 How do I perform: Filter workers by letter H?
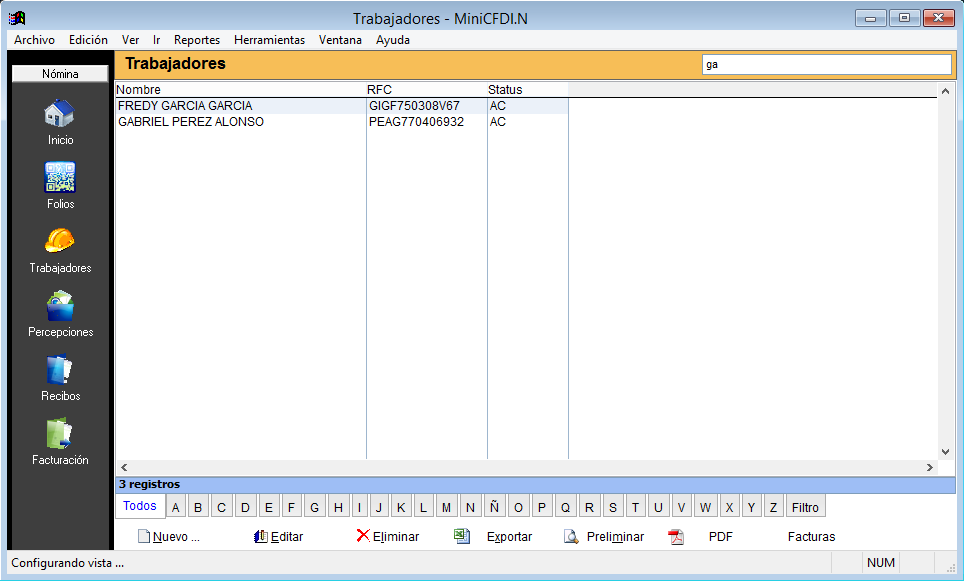coord(338,507)
